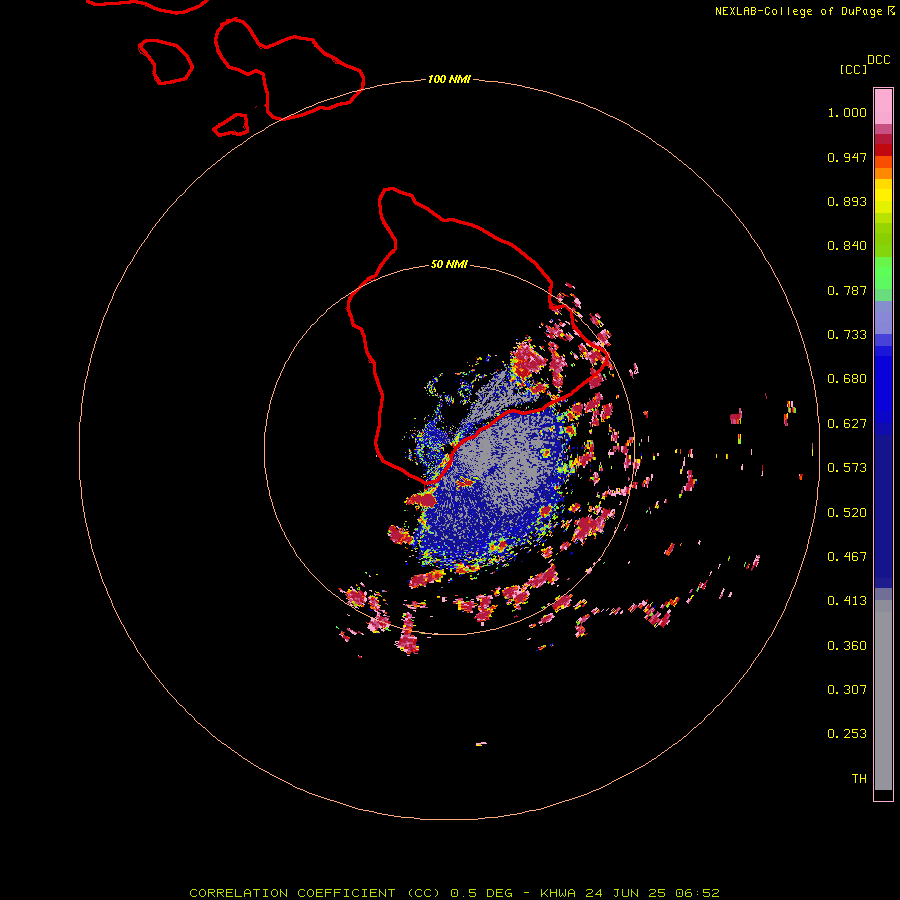
Task: Click the 0.413 color scale value
Action: pos(847,601)
